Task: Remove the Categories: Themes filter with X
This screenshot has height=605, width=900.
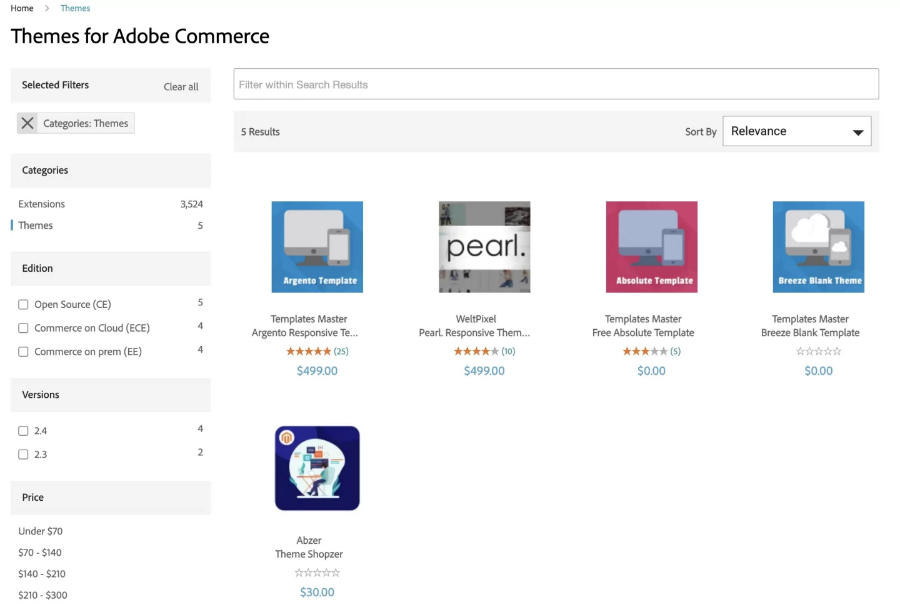Action: tap(27, 123)
